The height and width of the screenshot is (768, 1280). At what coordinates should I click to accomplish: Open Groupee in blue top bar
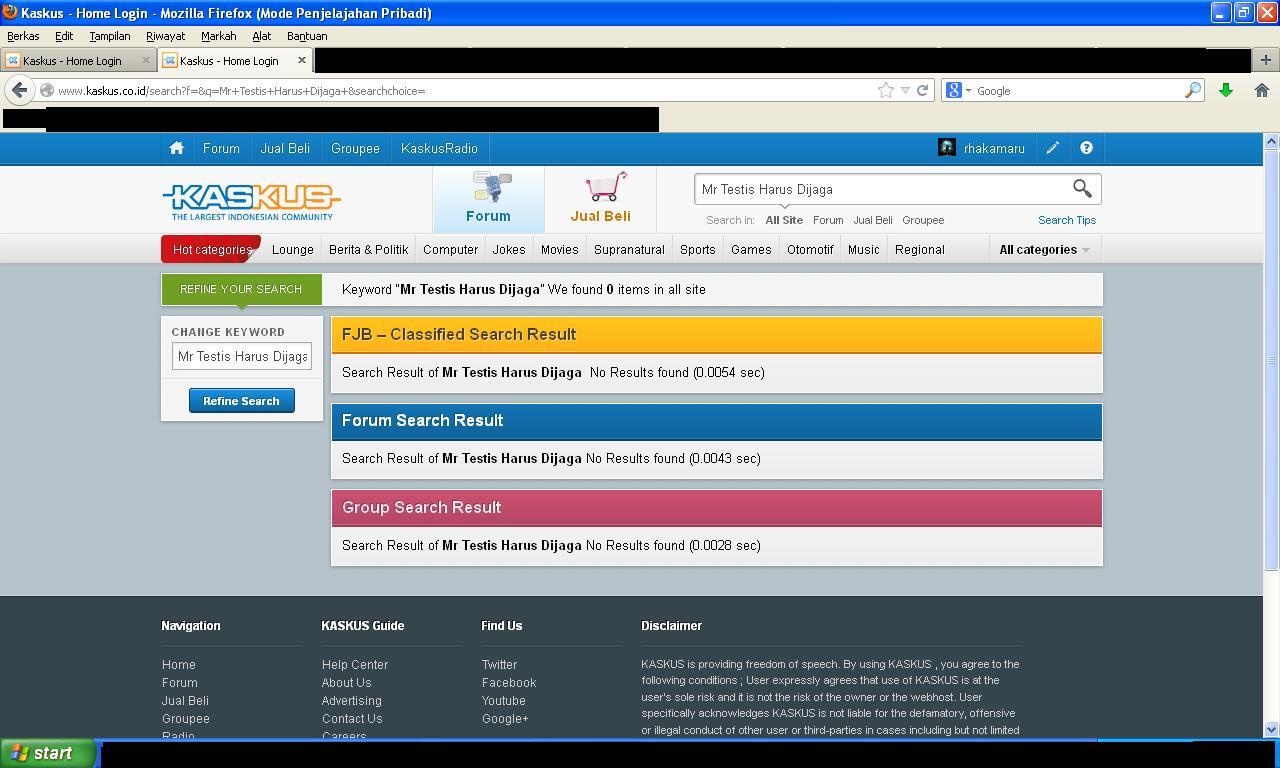(355, 148)
